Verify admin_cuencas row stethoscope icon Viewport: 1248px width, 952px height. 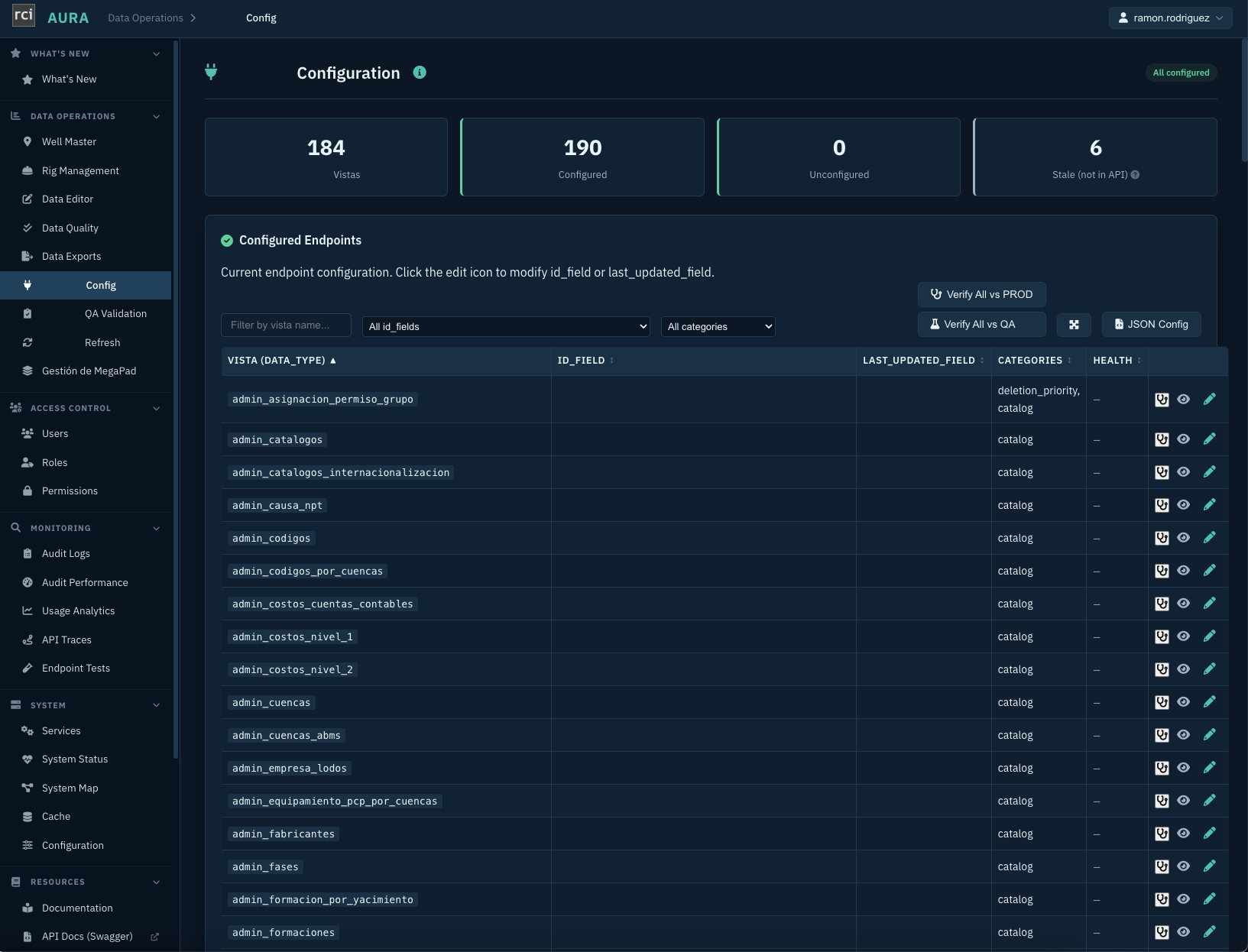tap(1162, 702)
